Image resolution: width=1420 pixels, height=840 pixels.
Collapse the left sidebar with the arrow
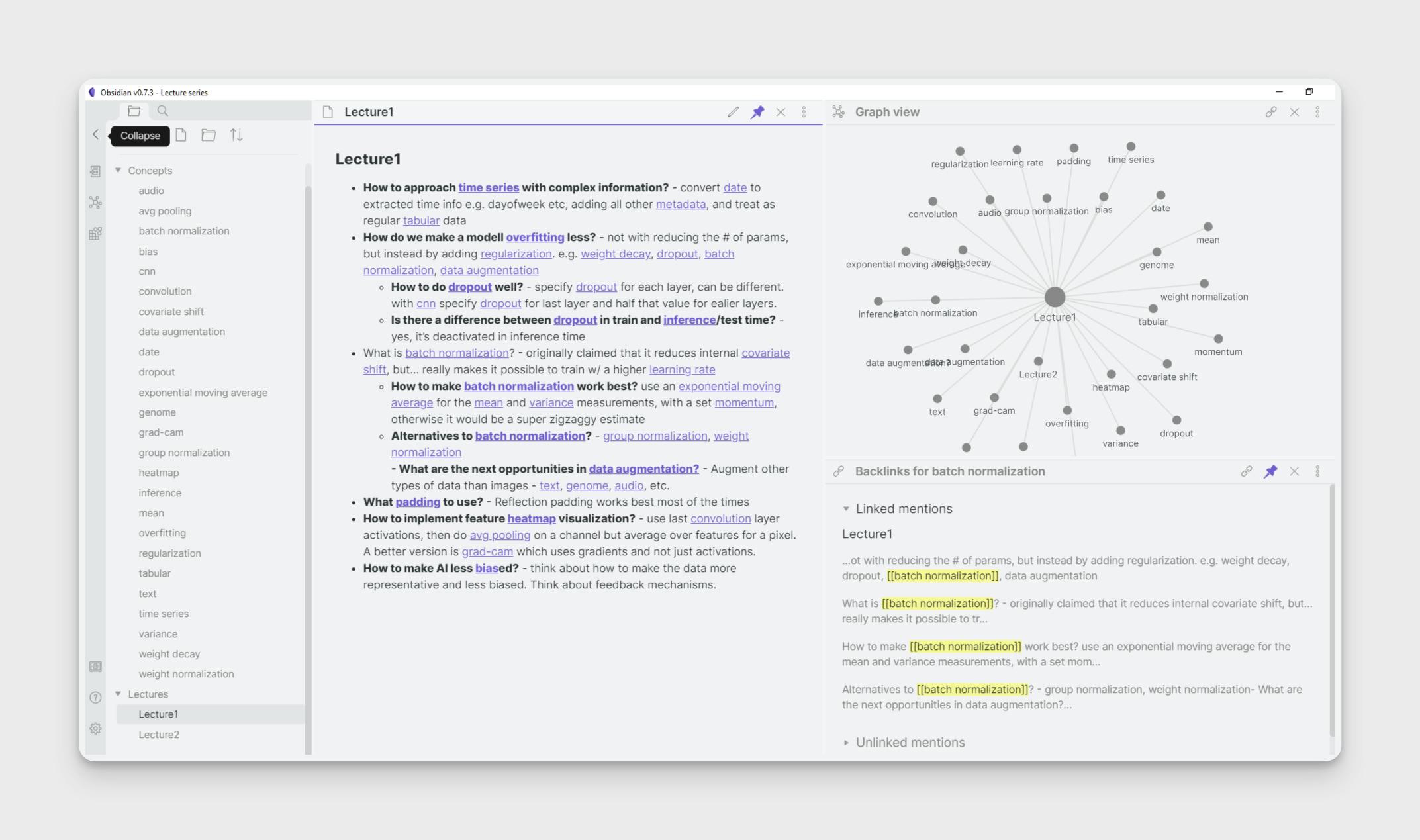click(x=95, y=135)
